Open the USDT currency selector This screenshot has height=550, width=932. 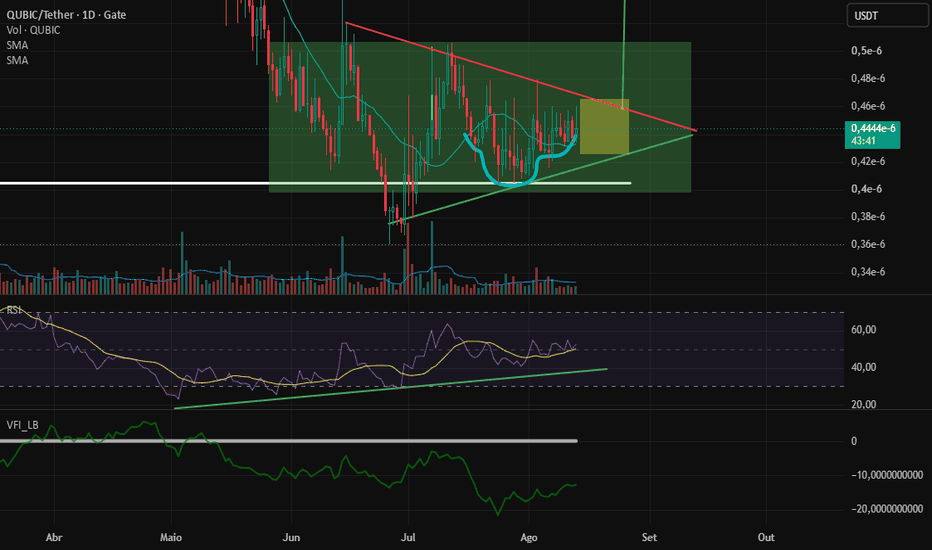887,15
